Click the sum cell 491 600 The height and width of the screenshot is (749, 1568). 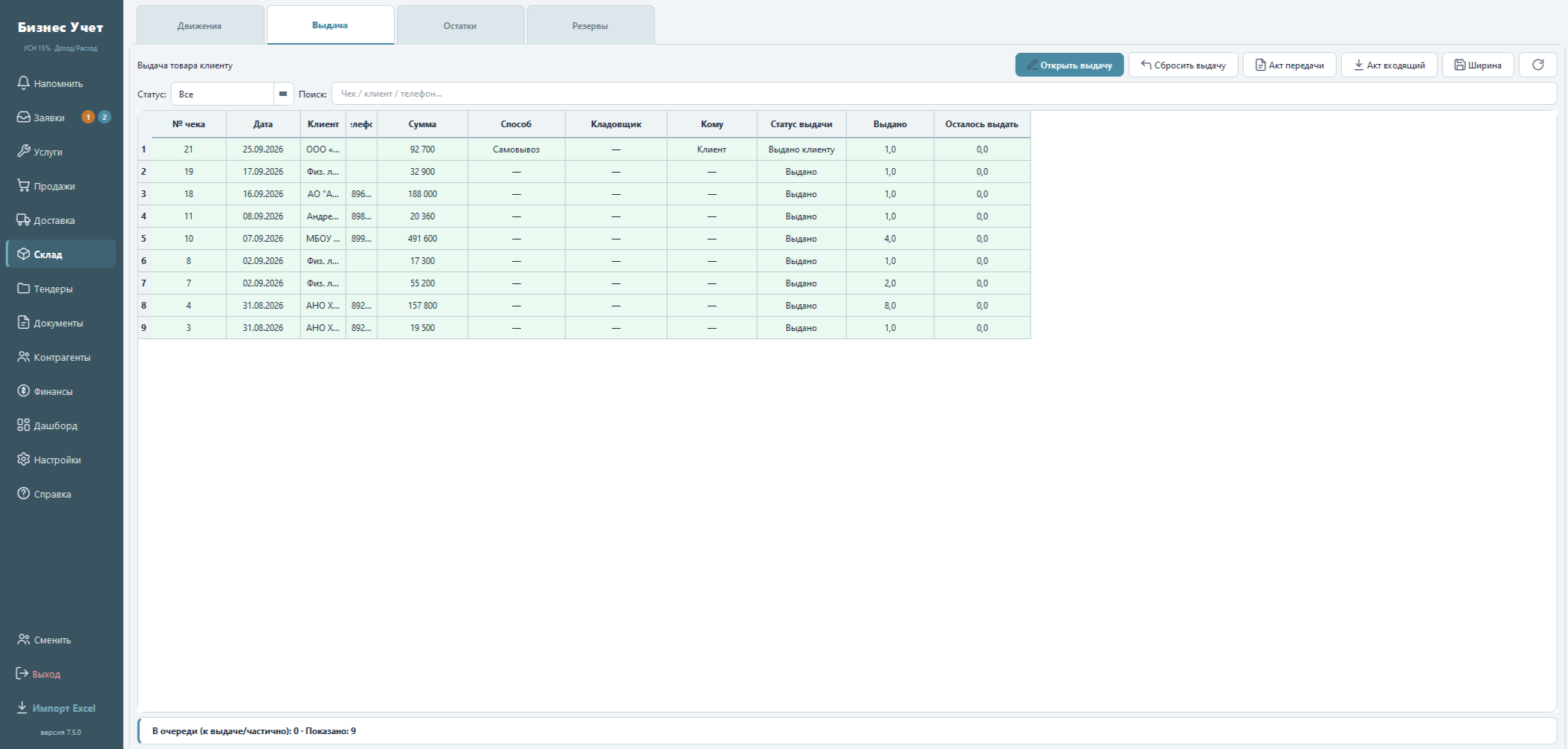(422, 239)
